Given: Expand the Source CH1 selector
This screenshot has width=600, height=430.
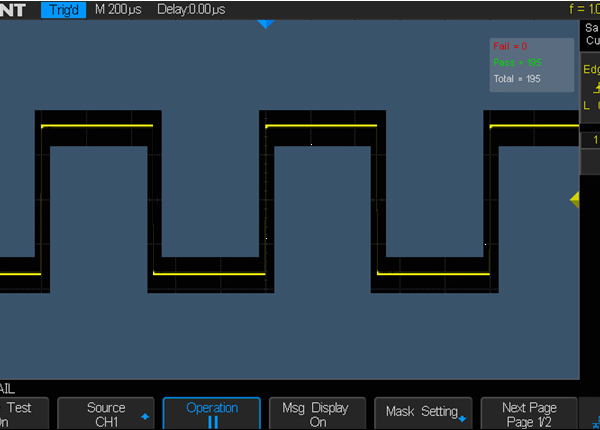Looking at the screenshot, I should [x=105, y=414].
